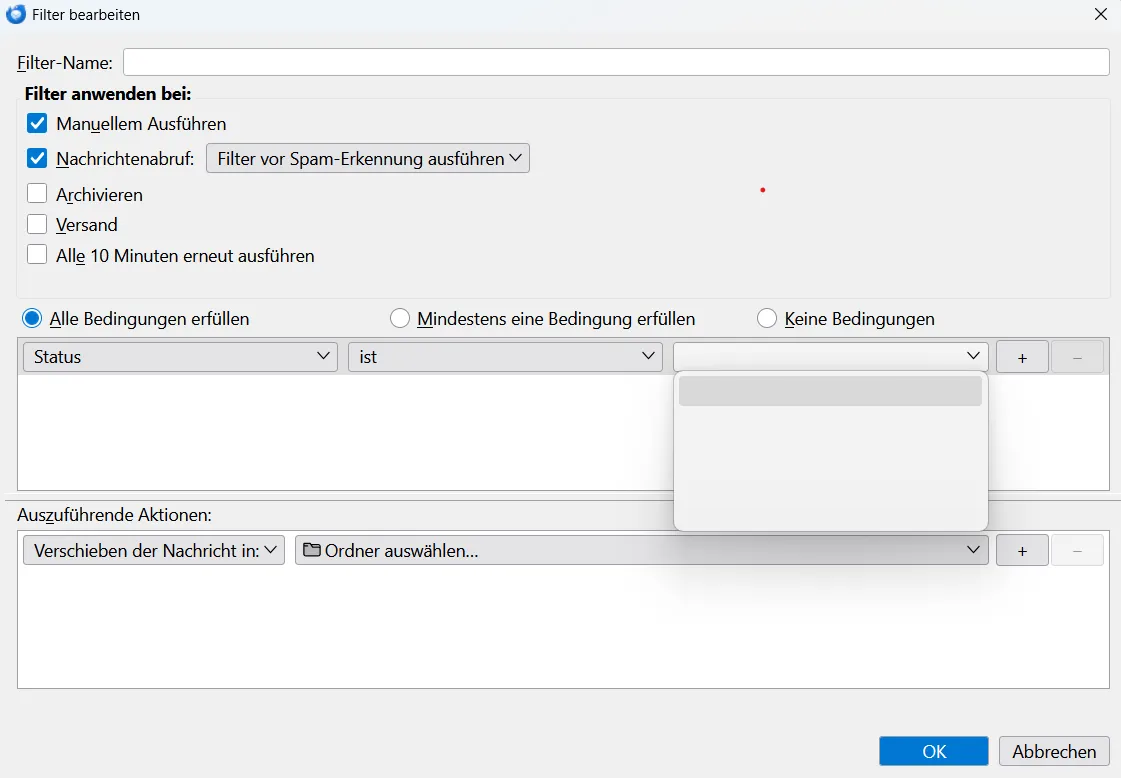The image size is (1121, 778).
Task: Uncheck Manuellem Ausführen checkbox
Action: coord(37,124)
